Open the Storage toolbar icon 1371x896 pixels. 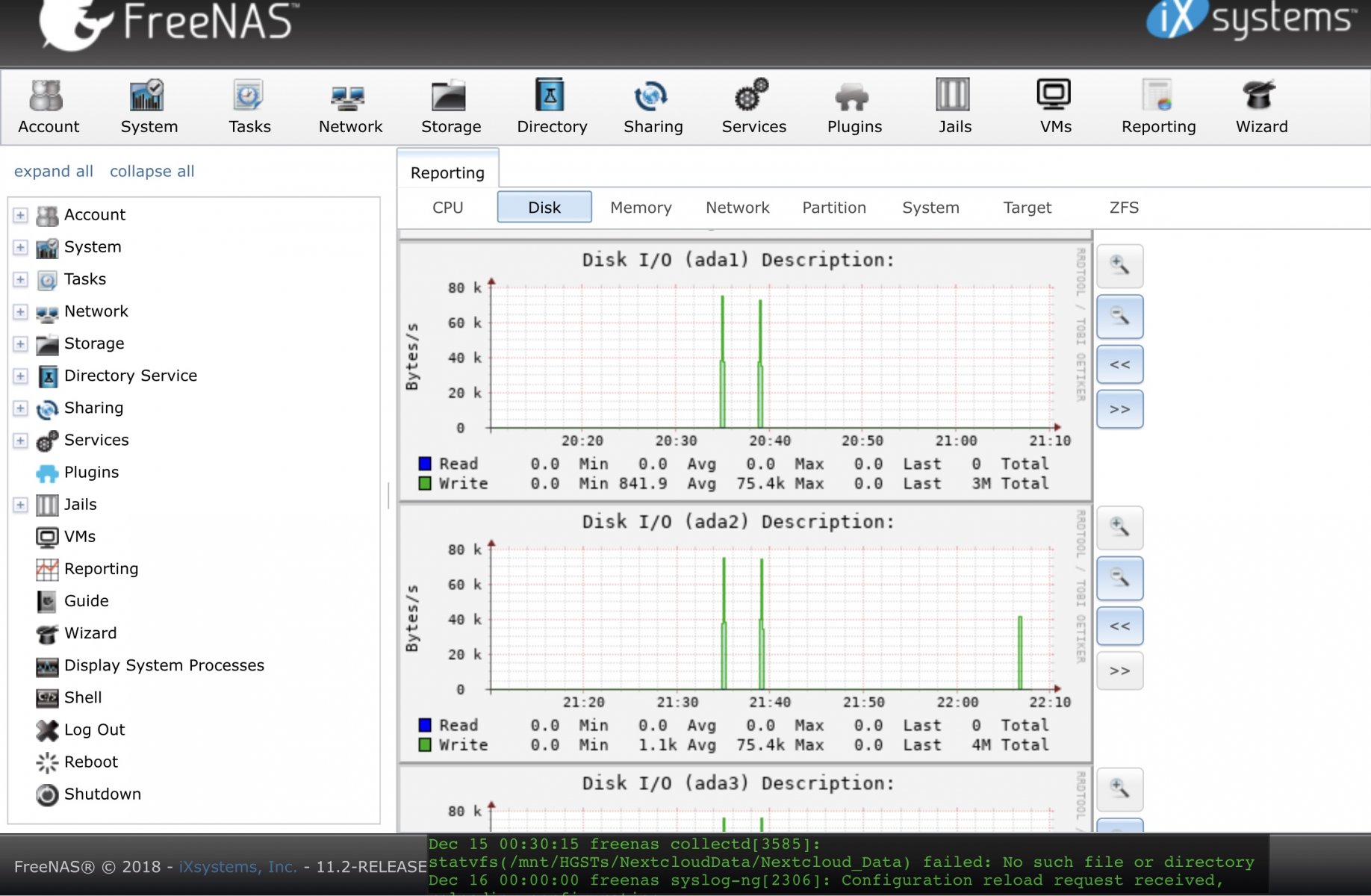point(451,107)
